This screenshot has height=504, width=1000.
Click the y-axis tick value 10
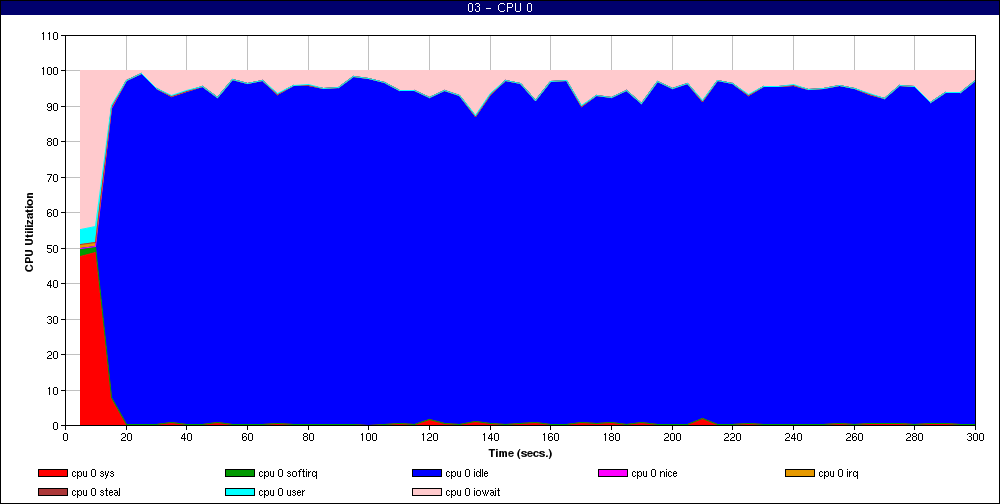pos(53,390)
